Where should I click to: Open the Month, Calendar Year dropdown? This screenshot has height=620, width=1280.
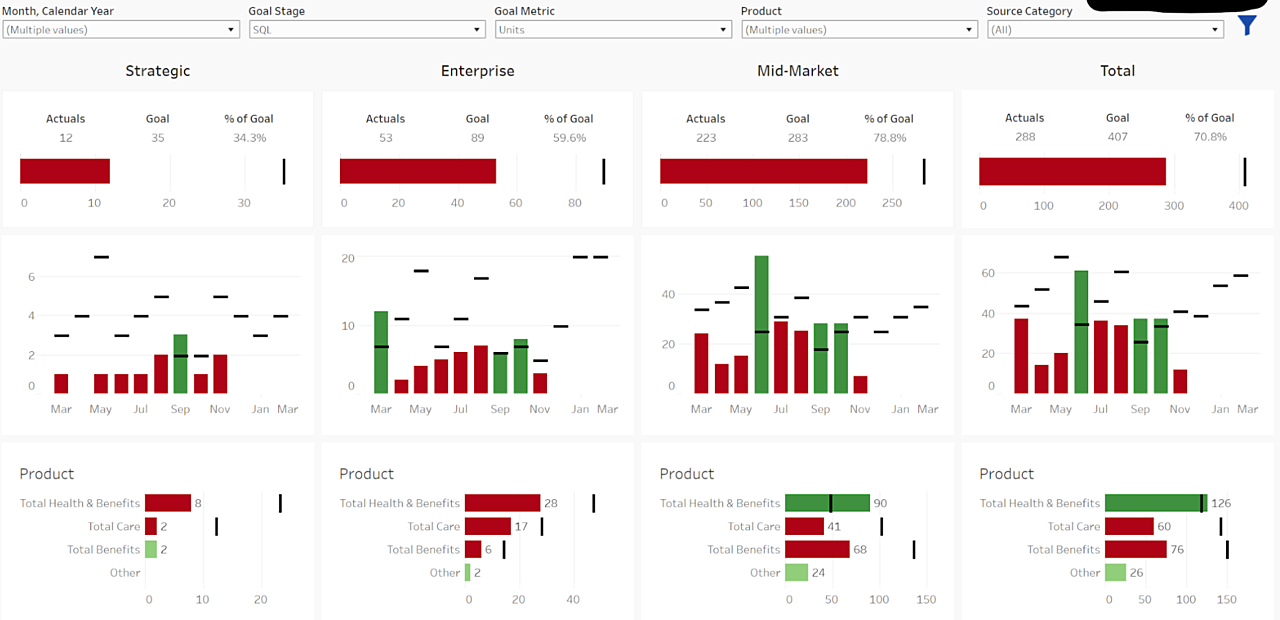(x=120, y=30)
